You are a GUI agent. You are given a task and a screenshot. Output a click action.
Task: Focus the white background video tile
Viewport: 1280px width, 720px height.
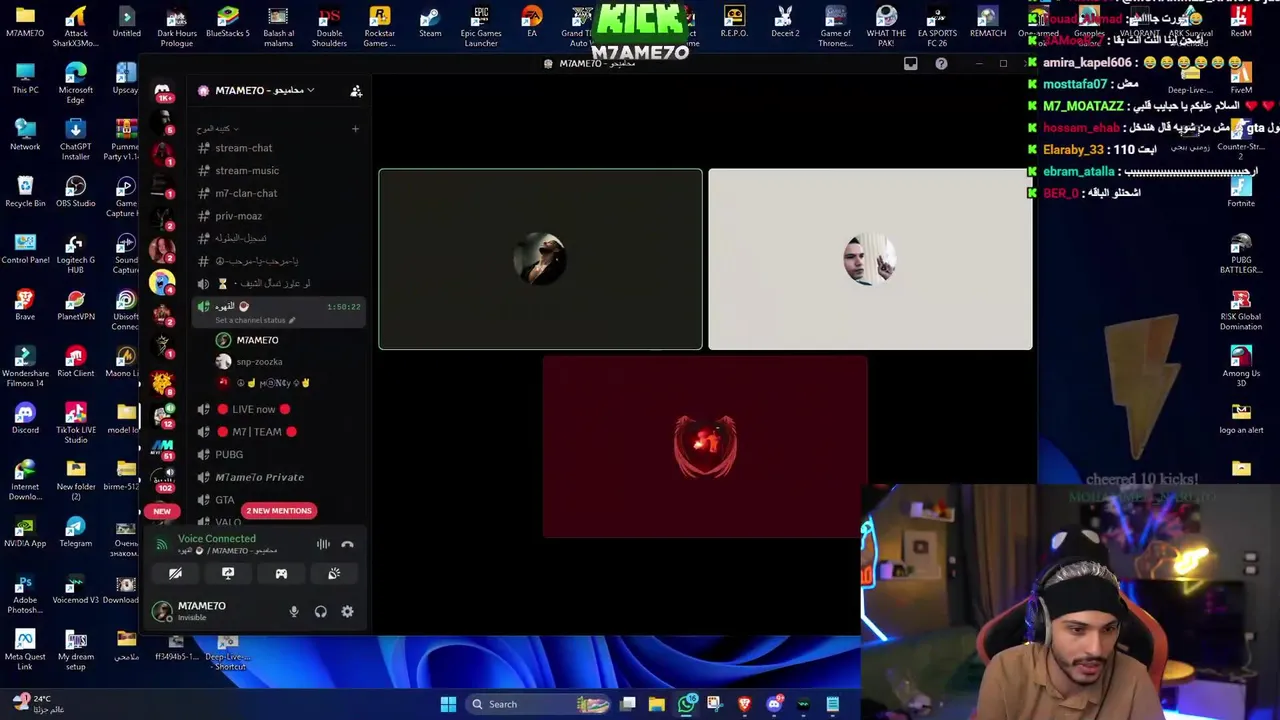870,259
